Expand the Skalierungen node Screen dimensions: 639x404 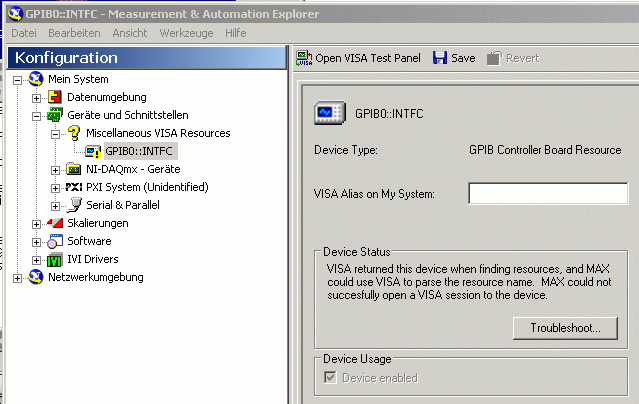click(x=36, y=224)
